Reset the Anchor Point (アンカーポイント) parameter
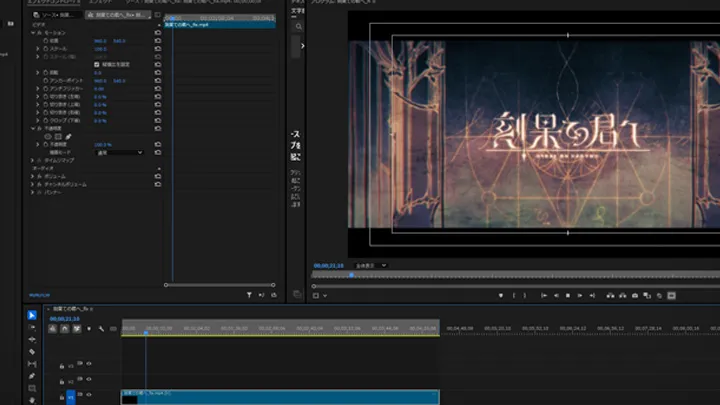 tap(158, 80)
